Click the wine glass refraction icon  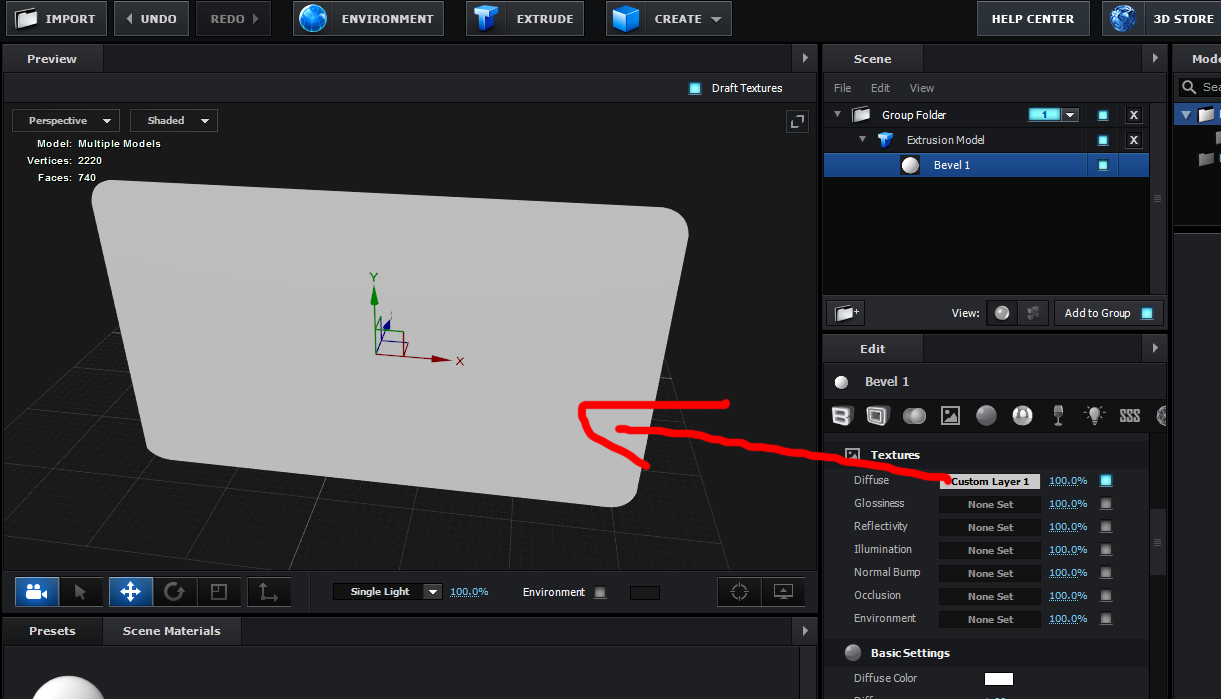click(1058, 415)
